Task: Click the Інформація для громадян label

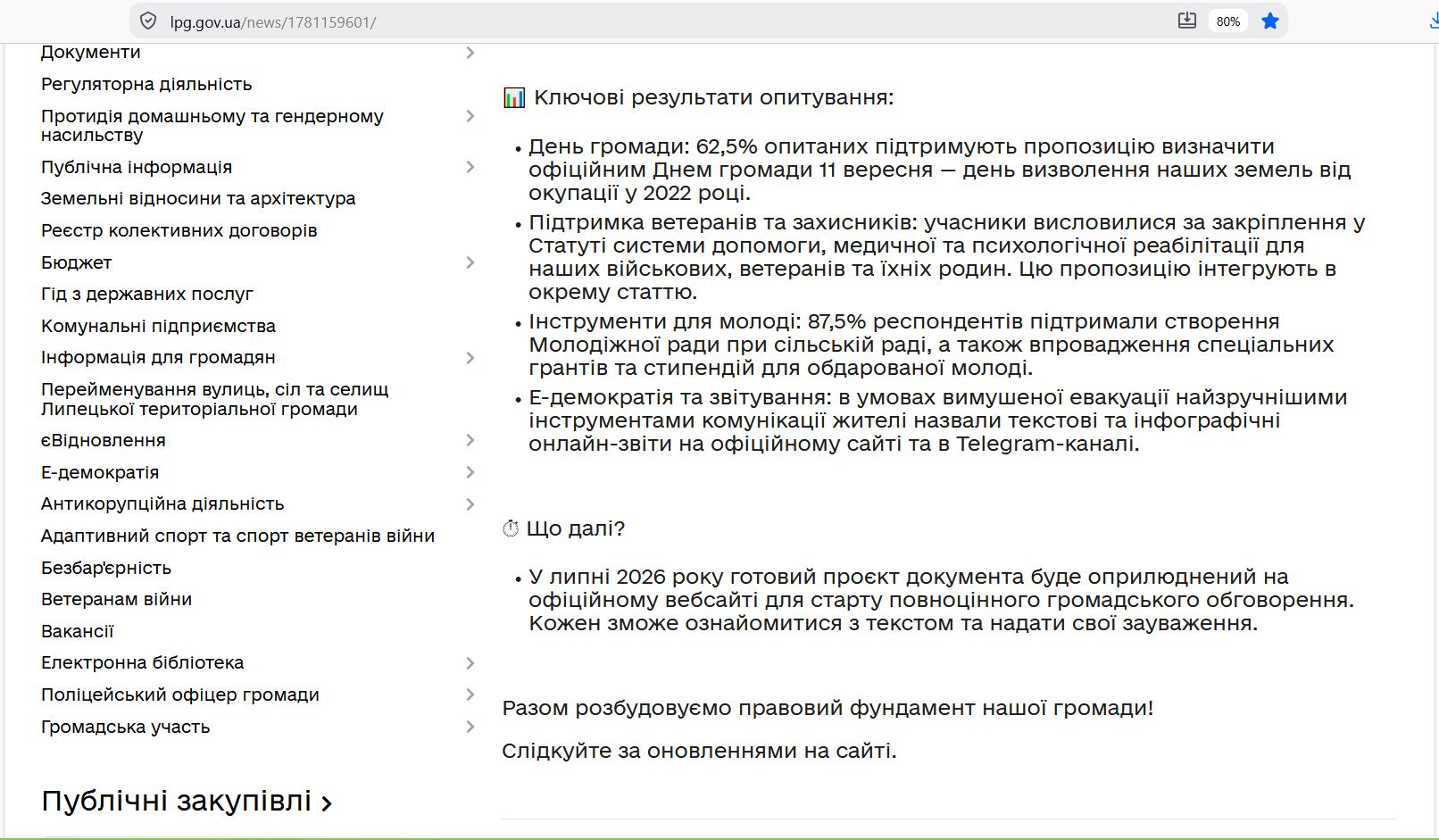Action: click(x=158, y=357)
